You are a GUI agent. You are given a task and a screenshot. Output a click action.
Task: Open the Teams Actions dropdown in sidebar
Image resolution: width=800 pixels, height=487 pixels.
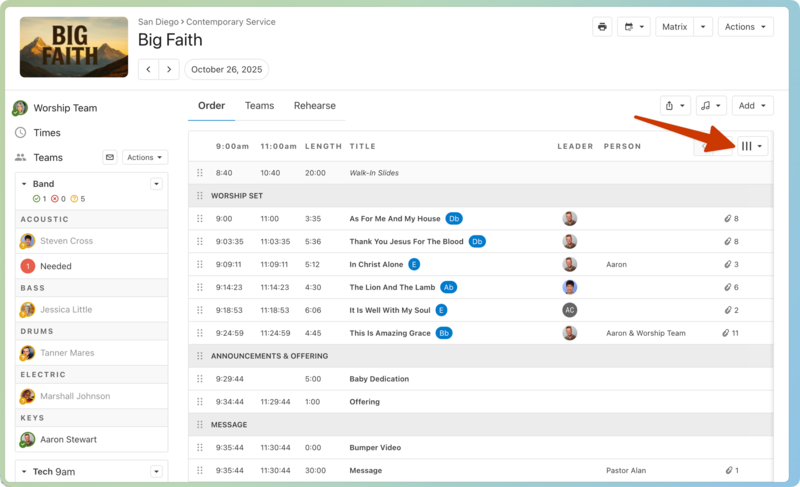click(x=146, y=157)
